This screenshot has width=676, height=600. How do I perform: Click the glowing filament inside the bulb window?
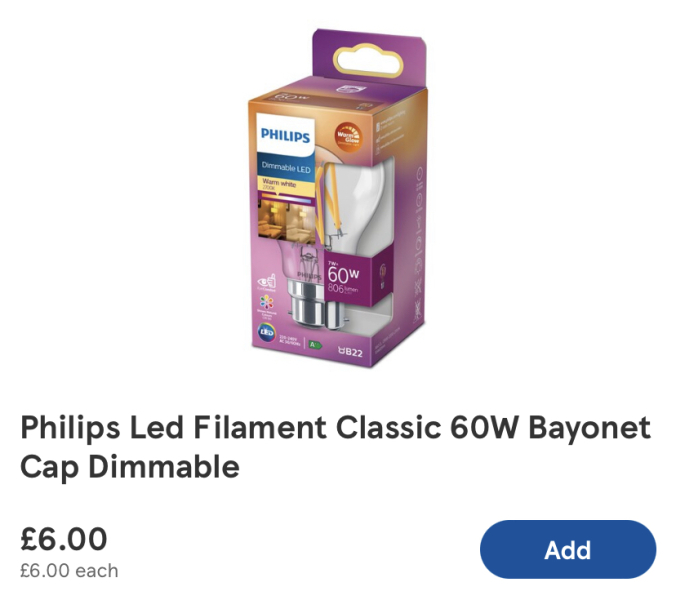[329, 196]
